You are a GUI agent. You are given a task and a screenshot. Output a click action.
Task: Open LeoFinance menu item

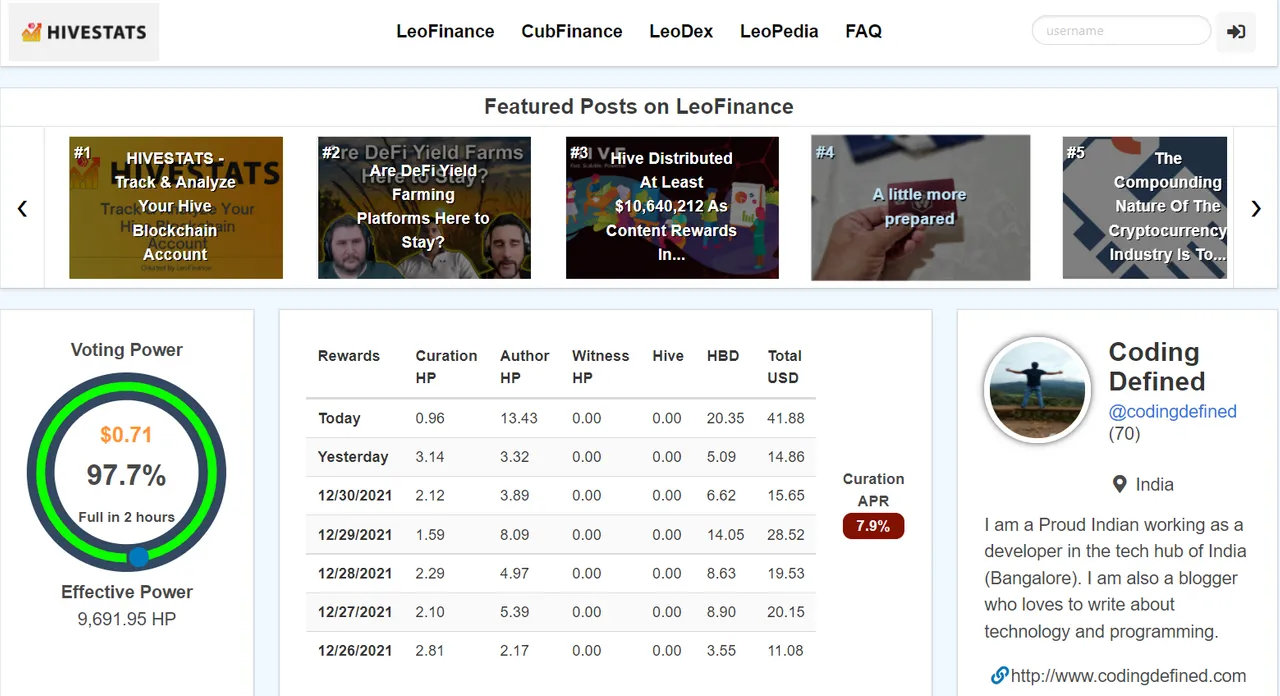pos(445,31)
